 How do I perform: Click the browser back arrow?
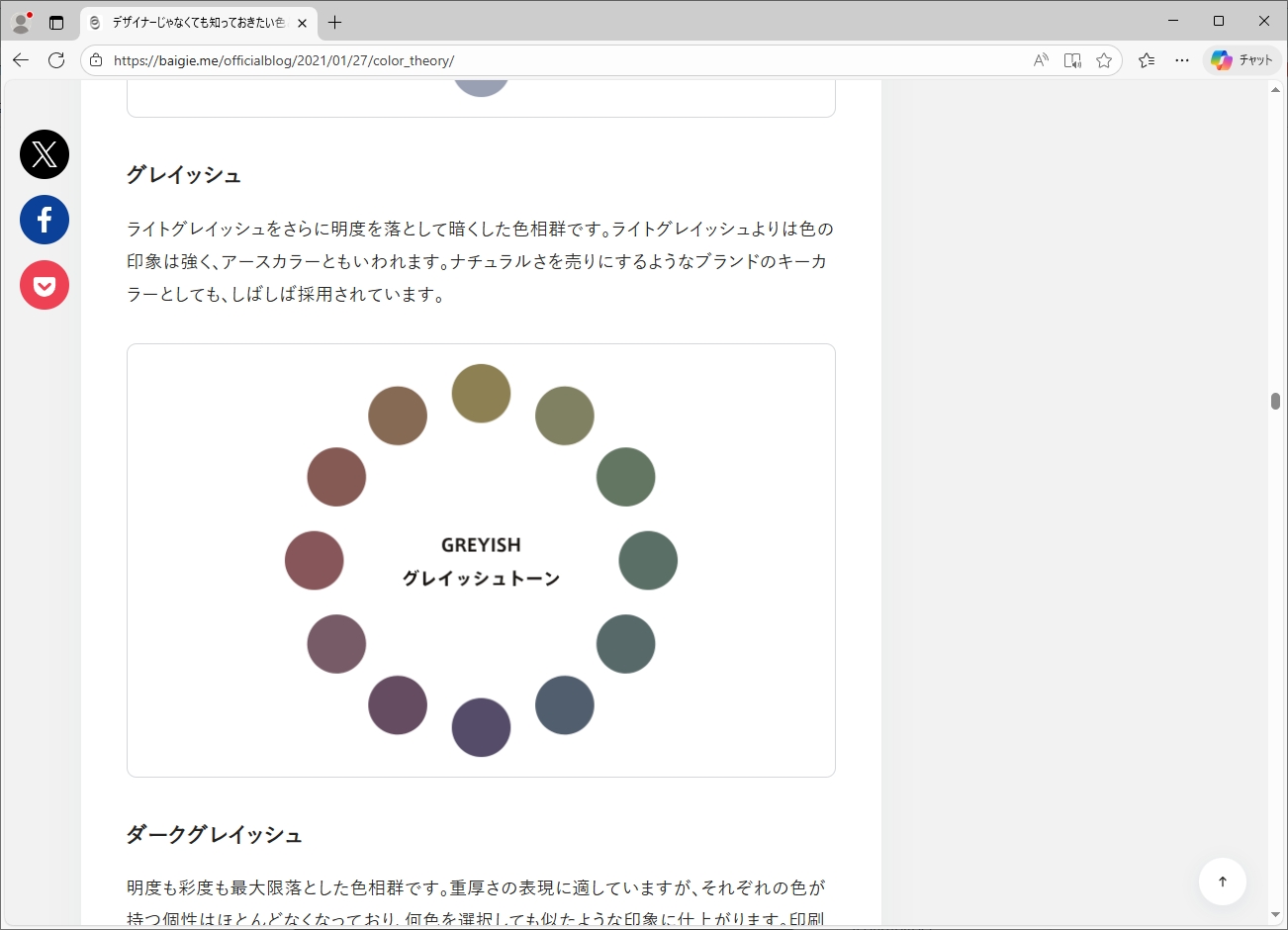point(21,60)
